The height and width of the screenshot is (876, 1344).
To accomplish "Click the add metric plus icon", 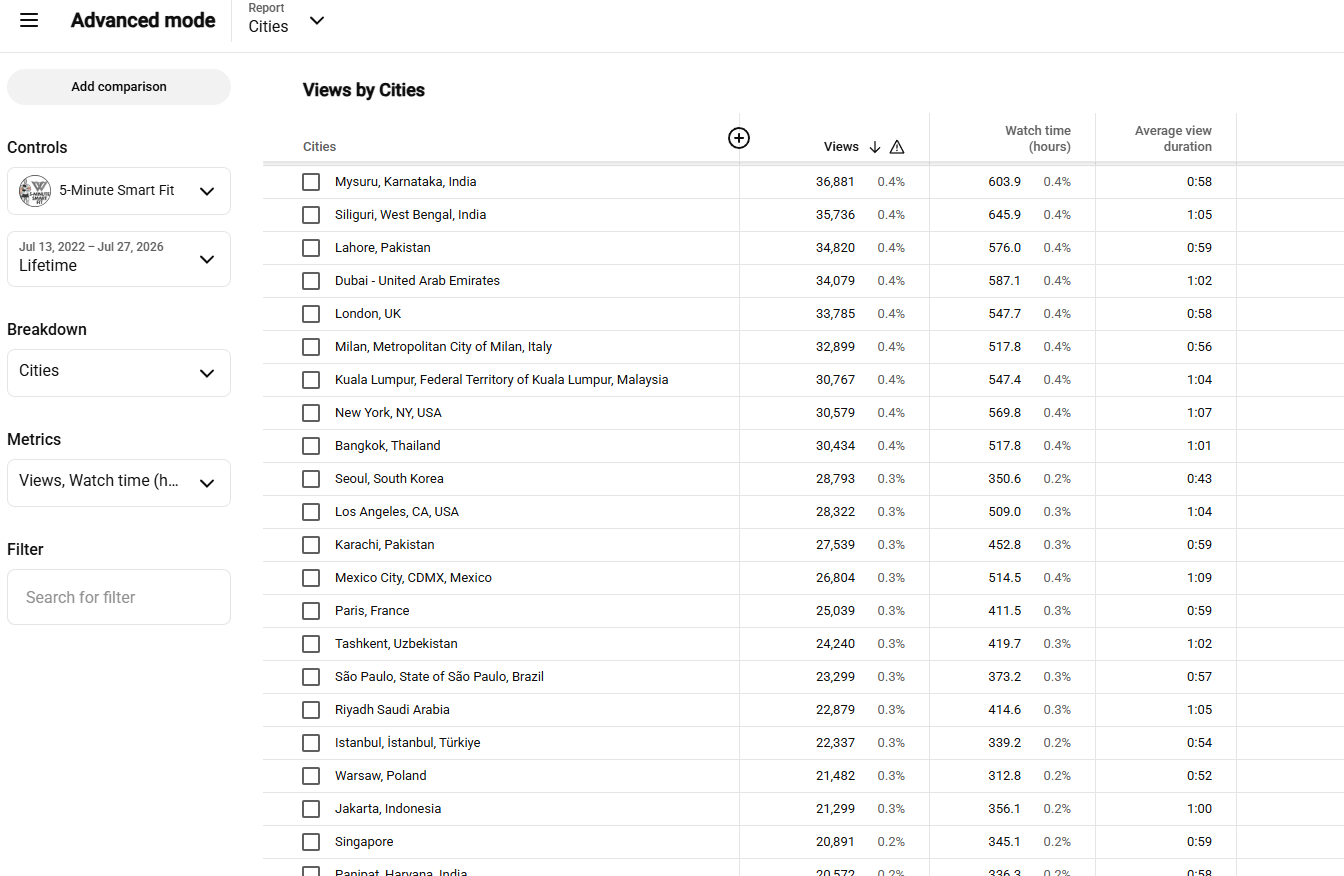I will (739, 138).
